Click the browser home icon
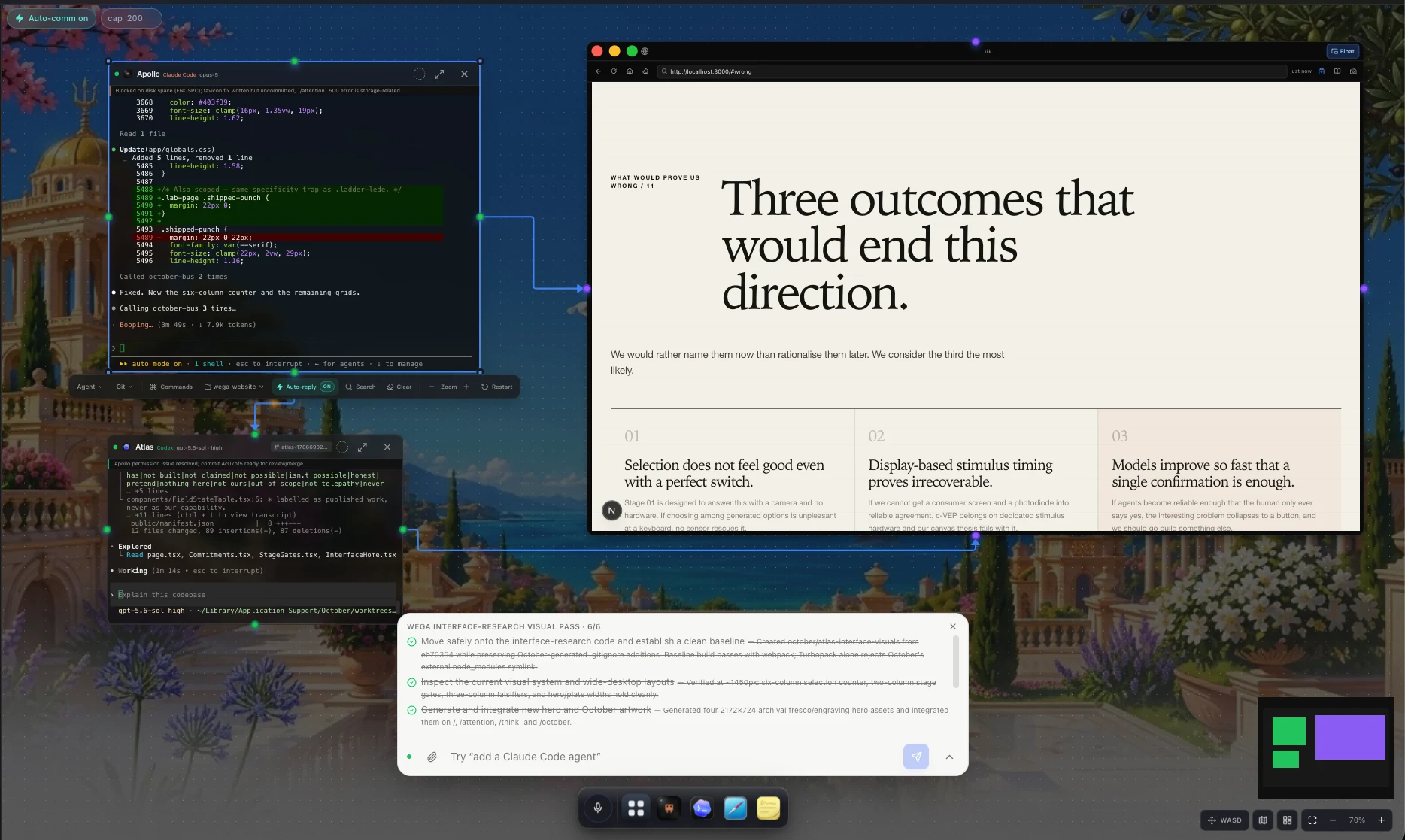 (630, 71)
